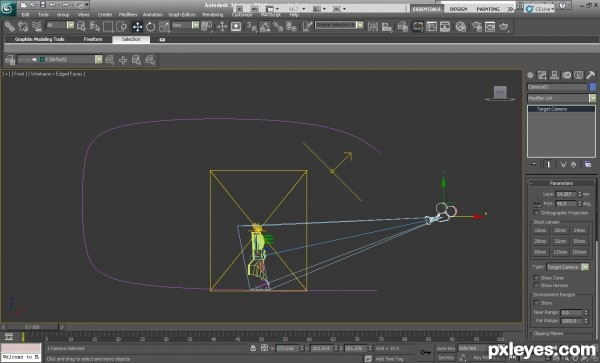
Task: Click Use Pivot Point Center icon
Action: pos(207,26)
